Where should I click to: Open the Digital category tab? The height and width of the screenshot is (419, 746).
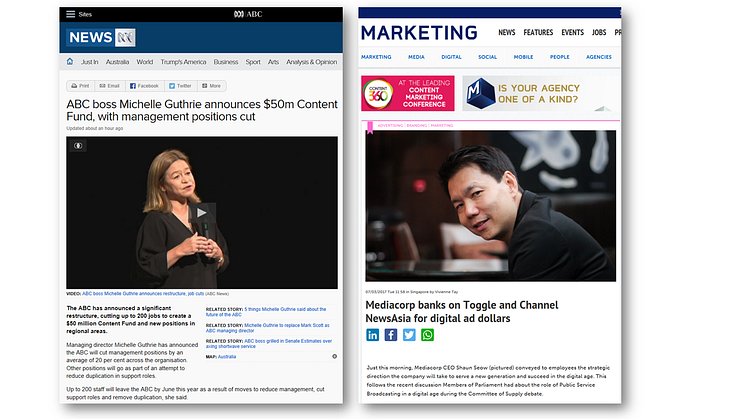452,57
